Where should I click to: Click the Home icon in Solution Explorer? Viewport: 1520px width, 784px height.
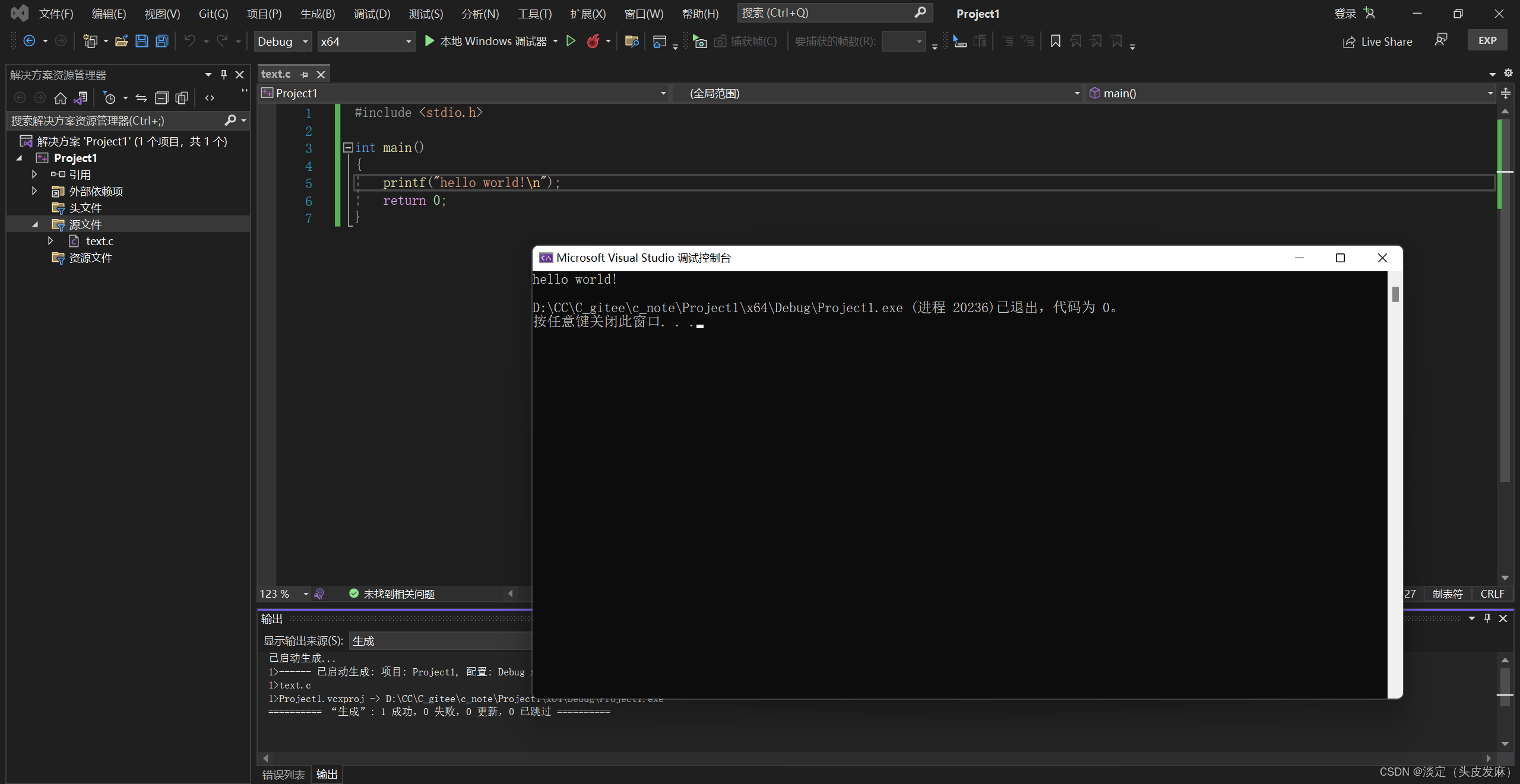click(x=60, y=98)
